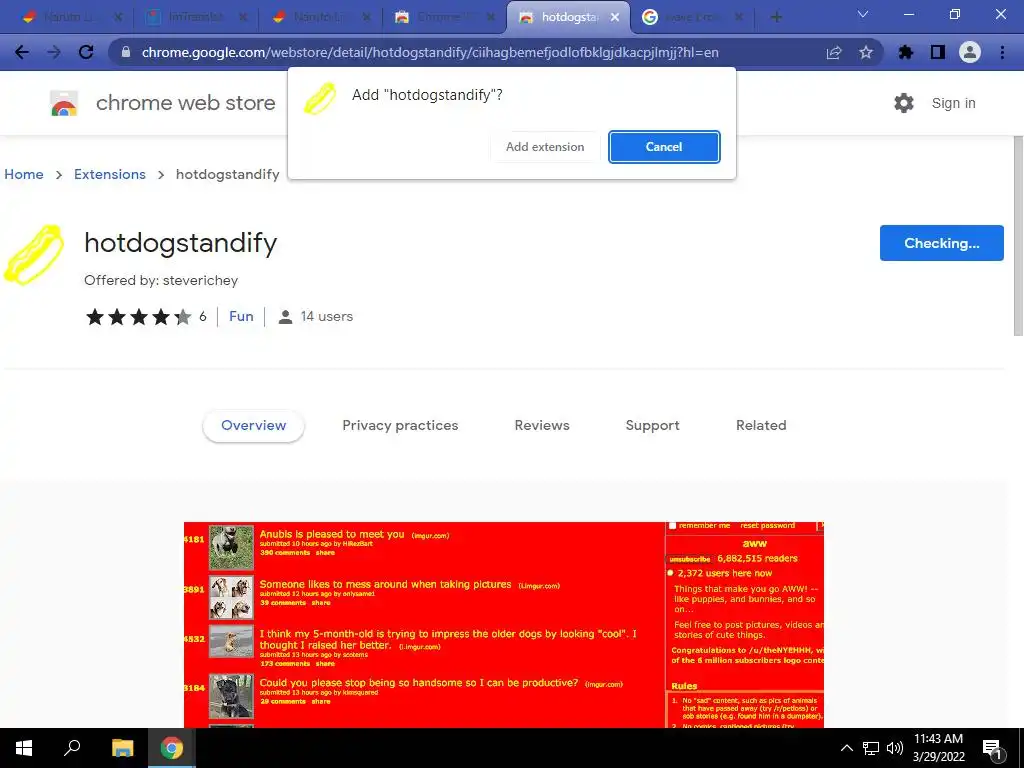Open the Related tab
Screen dimensions: 1024x768
click(761, 426)
